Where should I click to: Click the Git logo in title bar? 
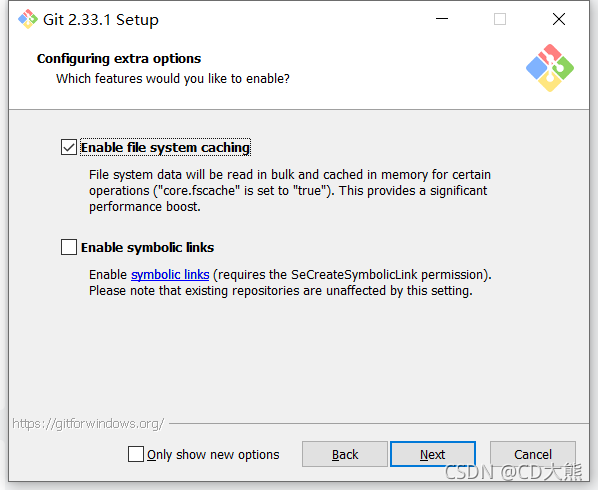tap(28, 19)
